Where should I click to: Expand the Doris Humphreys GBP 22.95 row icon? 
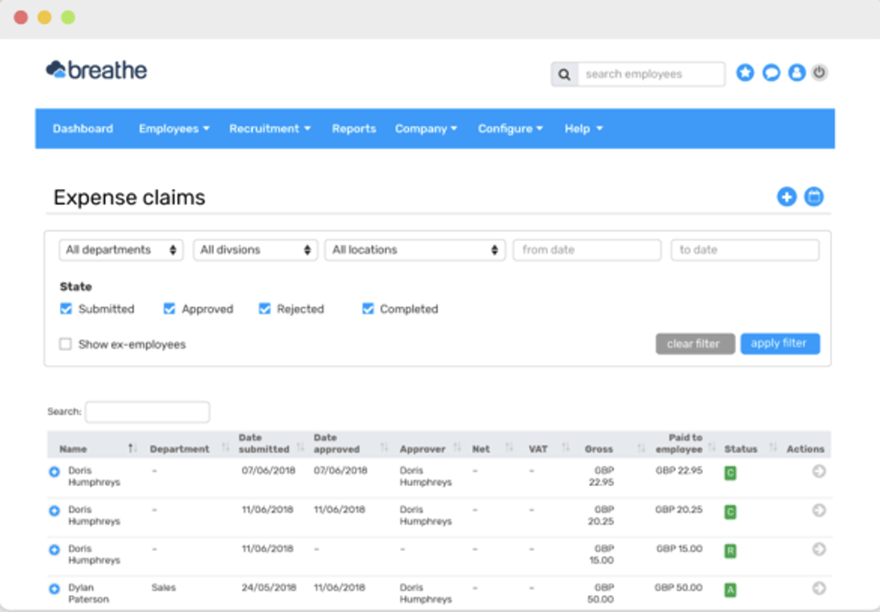[x=54, y=472]
